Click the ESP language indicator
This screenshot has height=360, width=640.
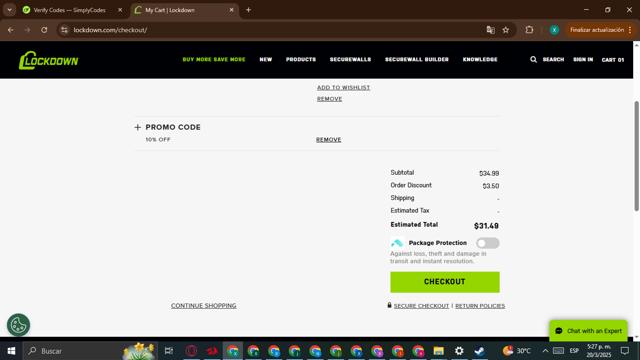coord(574,351)
